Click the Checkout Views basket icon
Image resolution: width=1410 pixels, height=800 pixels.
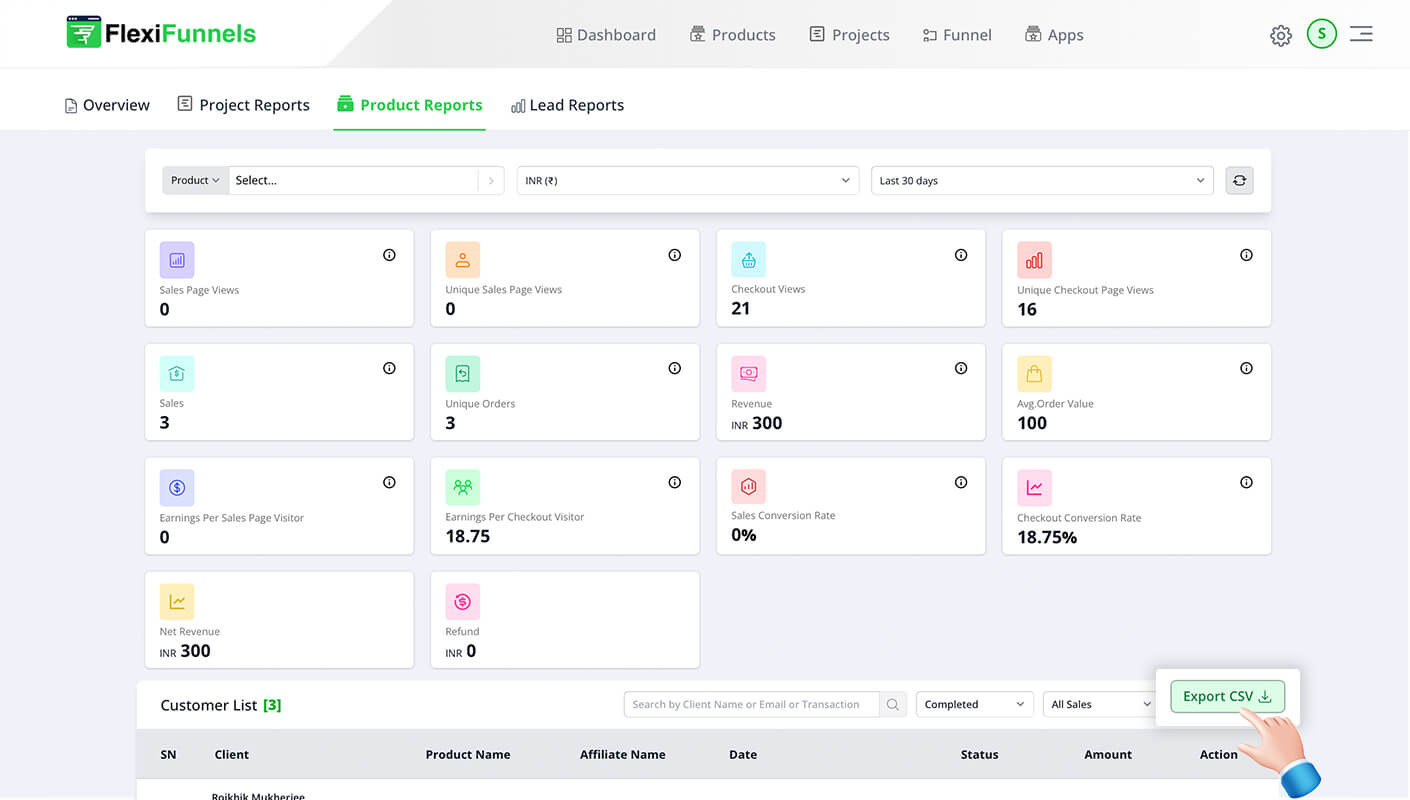(748, 260)
